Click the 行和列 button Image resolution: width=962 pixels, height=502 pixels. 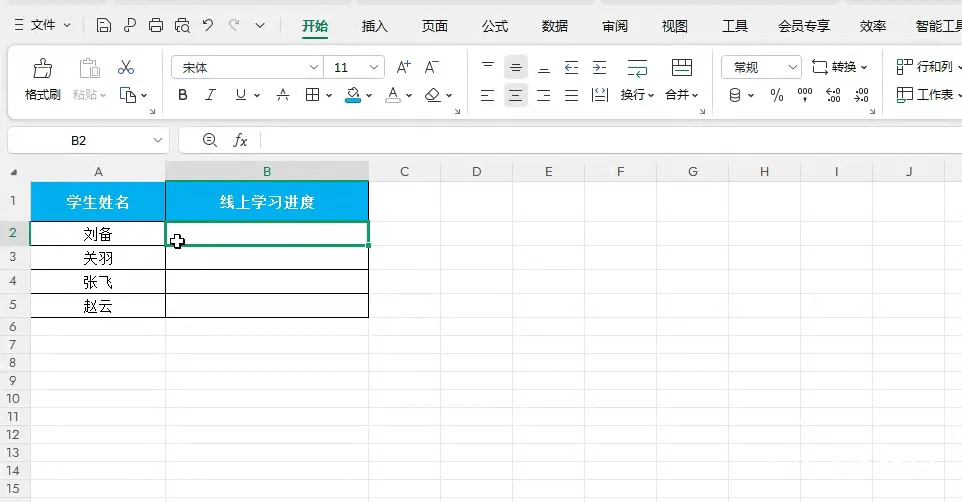[927, 67]
